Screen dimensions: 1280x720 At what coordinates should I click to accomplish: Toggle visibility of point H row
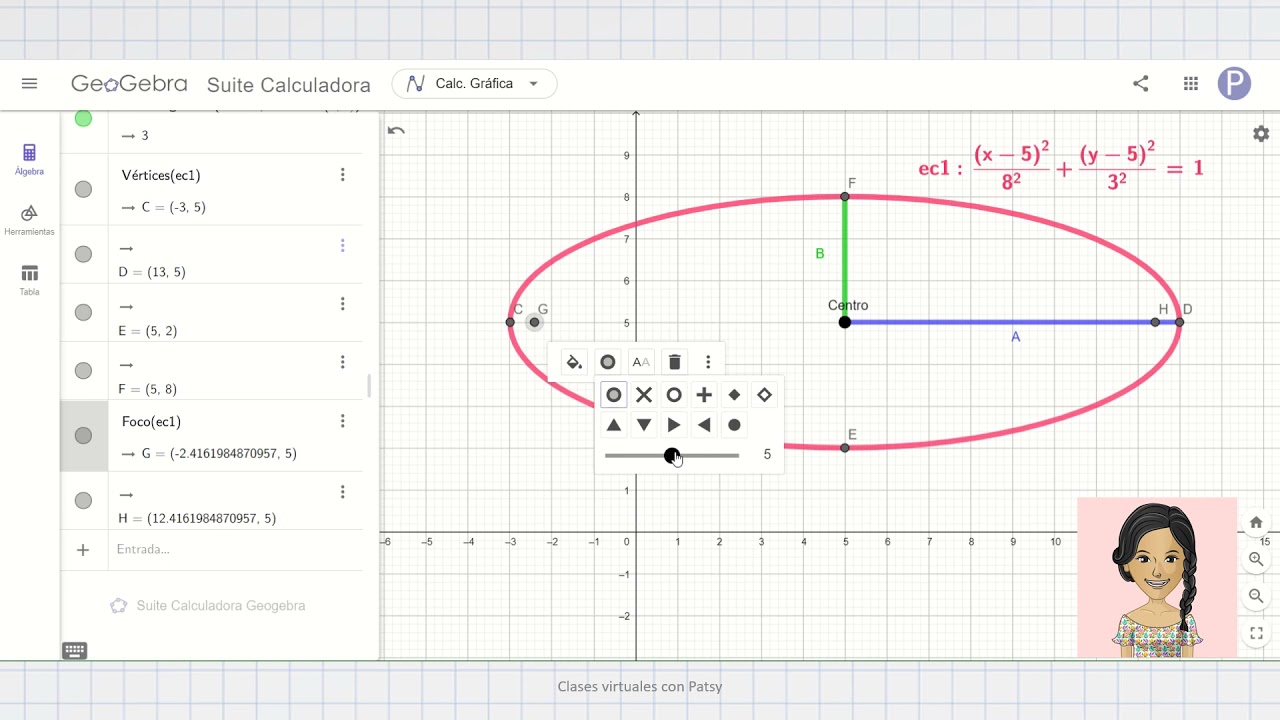click(83, 500)
